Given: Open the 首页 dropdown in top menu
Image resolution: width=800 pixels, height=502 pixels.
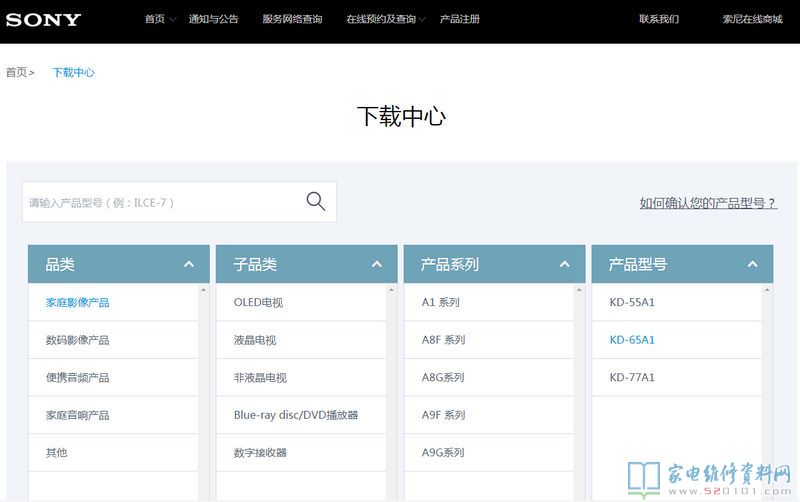Looking at the screenshot, I should point(159,19).
